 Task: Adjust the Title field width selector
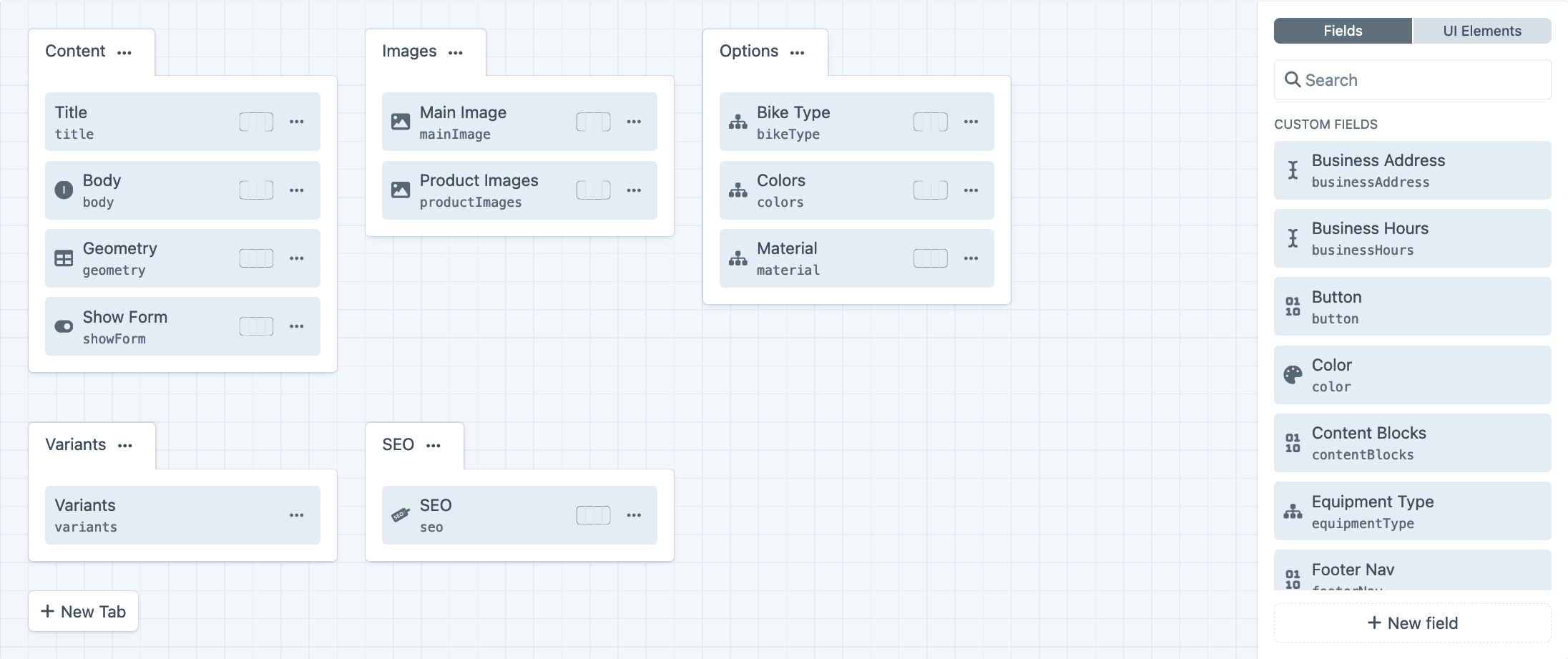(256, 122)
